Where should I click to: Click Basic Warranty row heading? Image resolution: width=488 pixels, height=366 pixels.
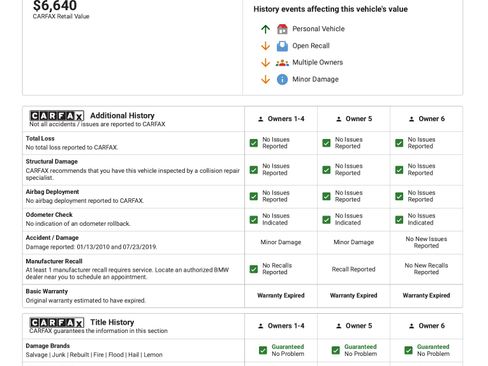tap(47, 291)
